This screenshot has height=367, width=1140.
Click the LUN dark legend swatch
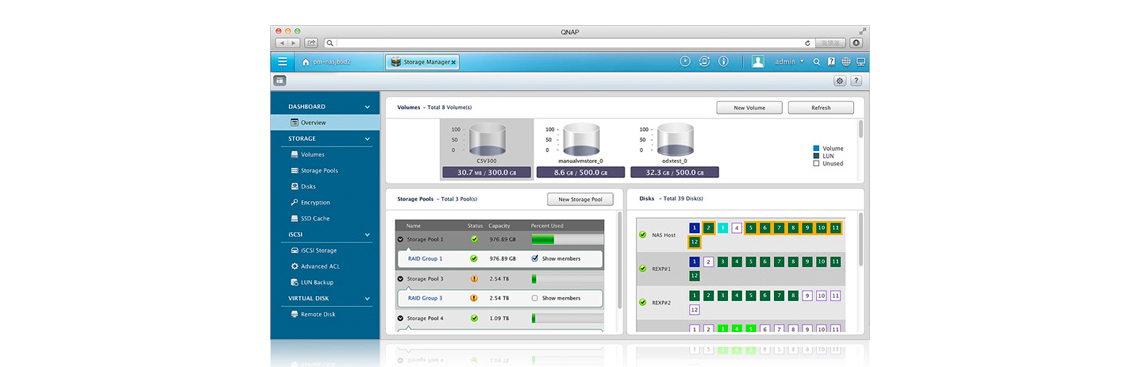pyautogui.click(x=816, y=156)
